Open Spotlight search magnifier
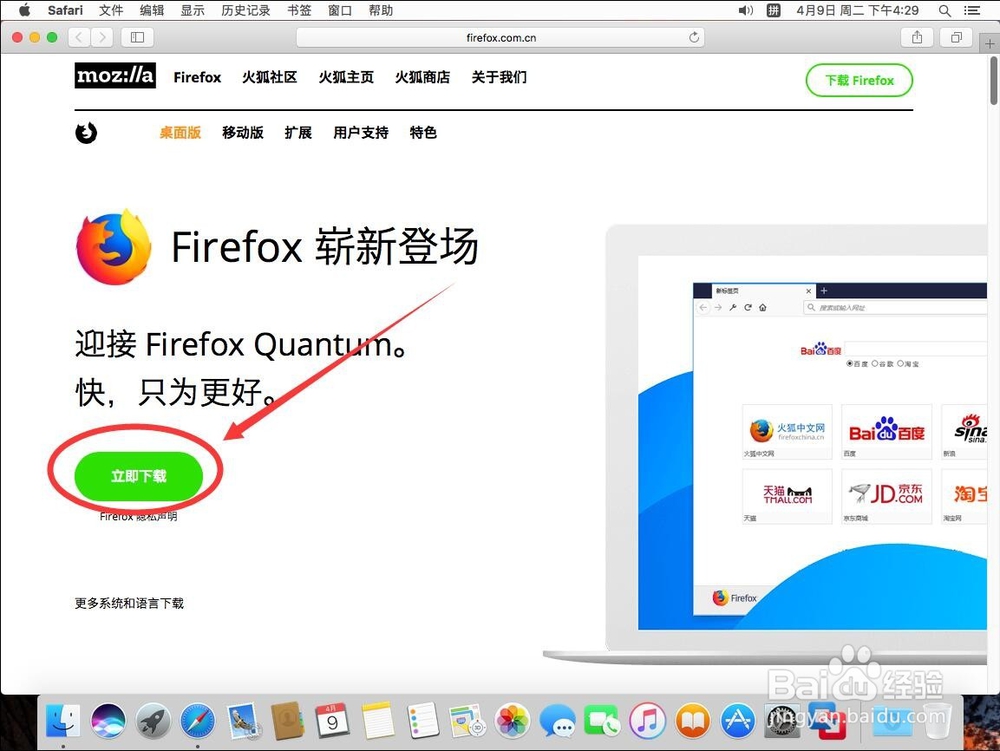The height and width of the screenshot is (751, 1000). 945,10
